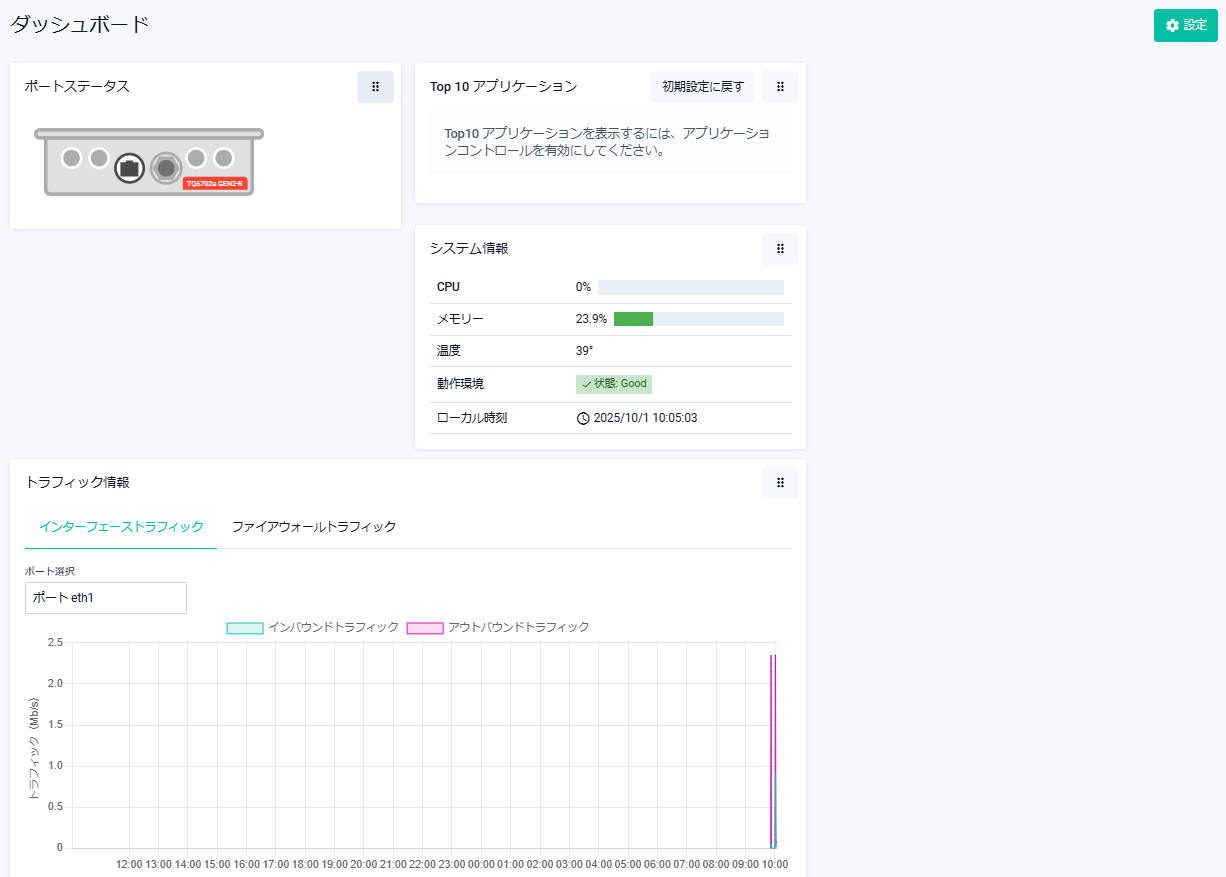Click the drag handle on トラフィック情報 panel
1226x877 pixels.
coord(780,483)
